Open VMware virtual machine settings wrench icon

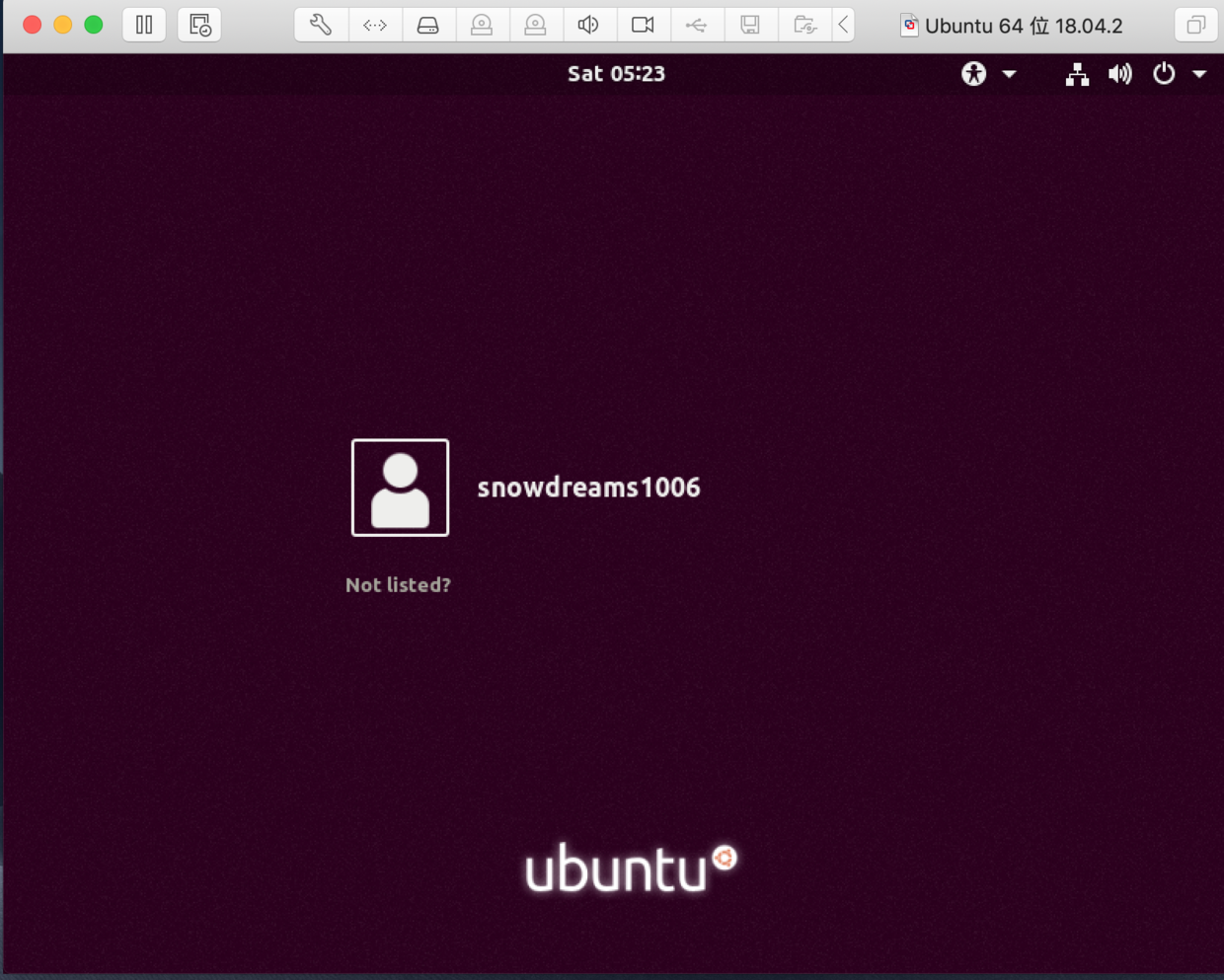point(320,25)
